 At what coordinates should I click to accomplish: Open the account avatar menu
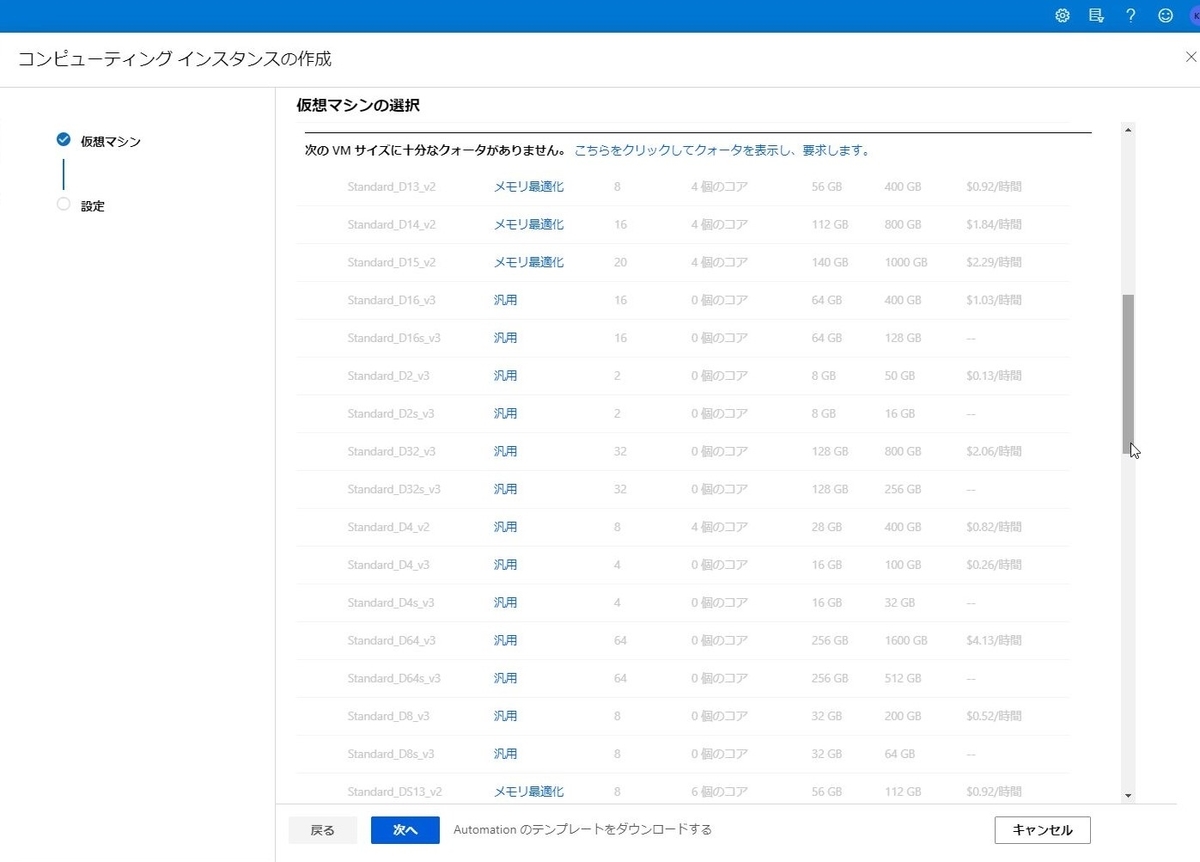coord(1193,15)
